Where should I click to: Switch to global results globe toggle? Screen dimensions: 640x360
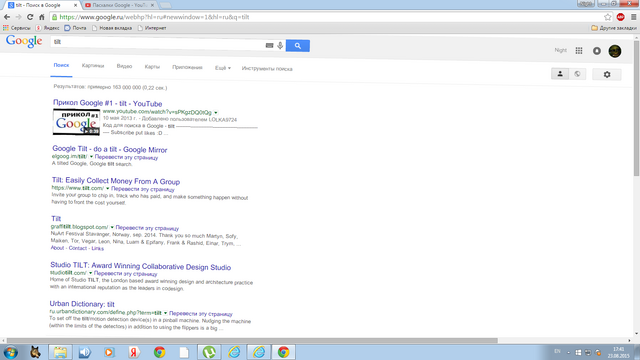[x=577, y=74]
